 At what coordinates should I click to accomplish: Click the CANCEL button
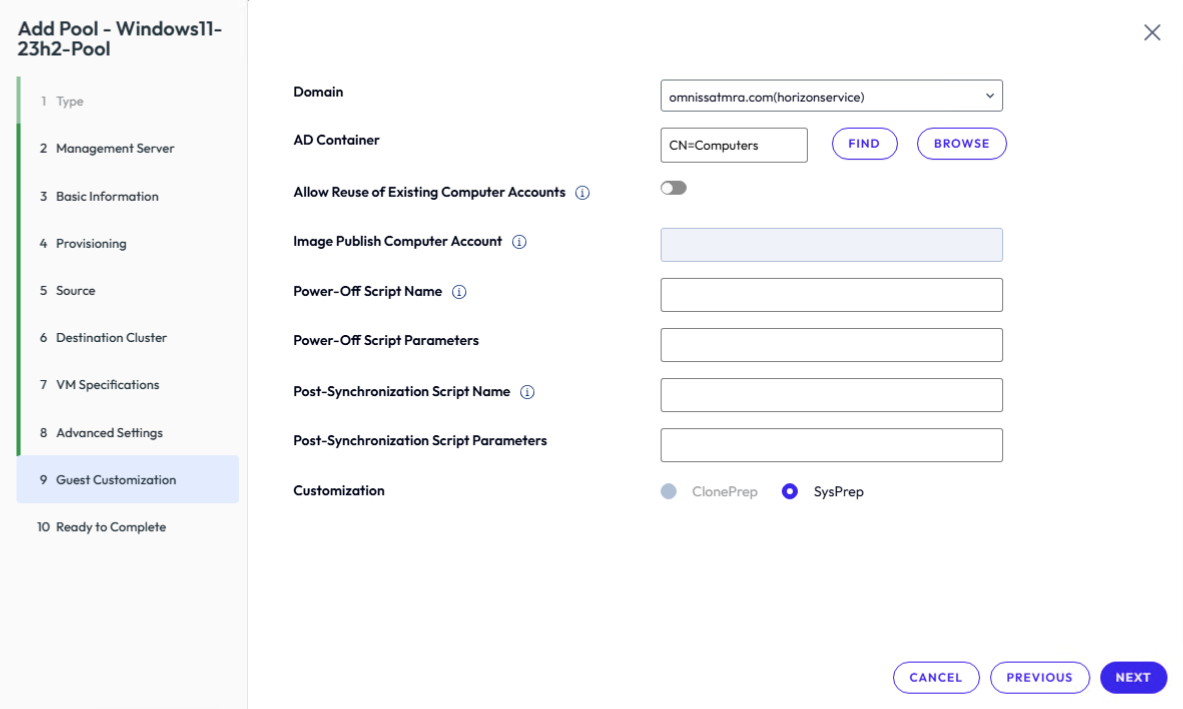click(936, 677)
